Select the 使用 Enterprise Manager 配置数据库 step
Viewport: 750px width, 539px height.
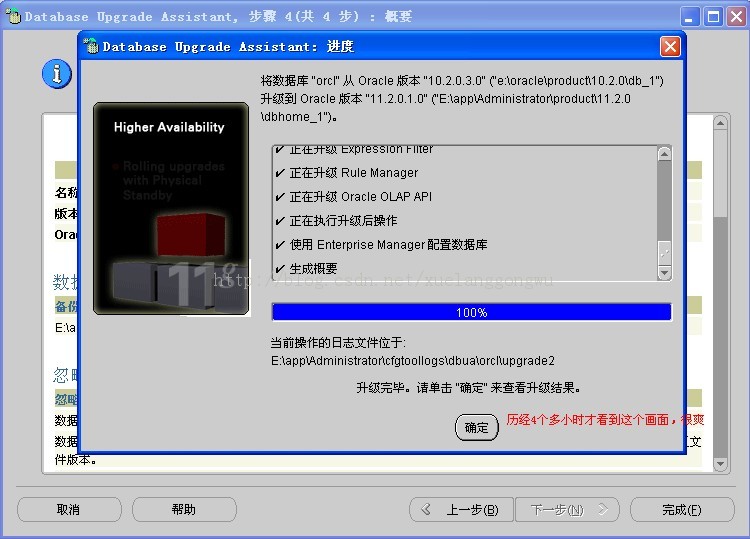(x=388, y=244)
